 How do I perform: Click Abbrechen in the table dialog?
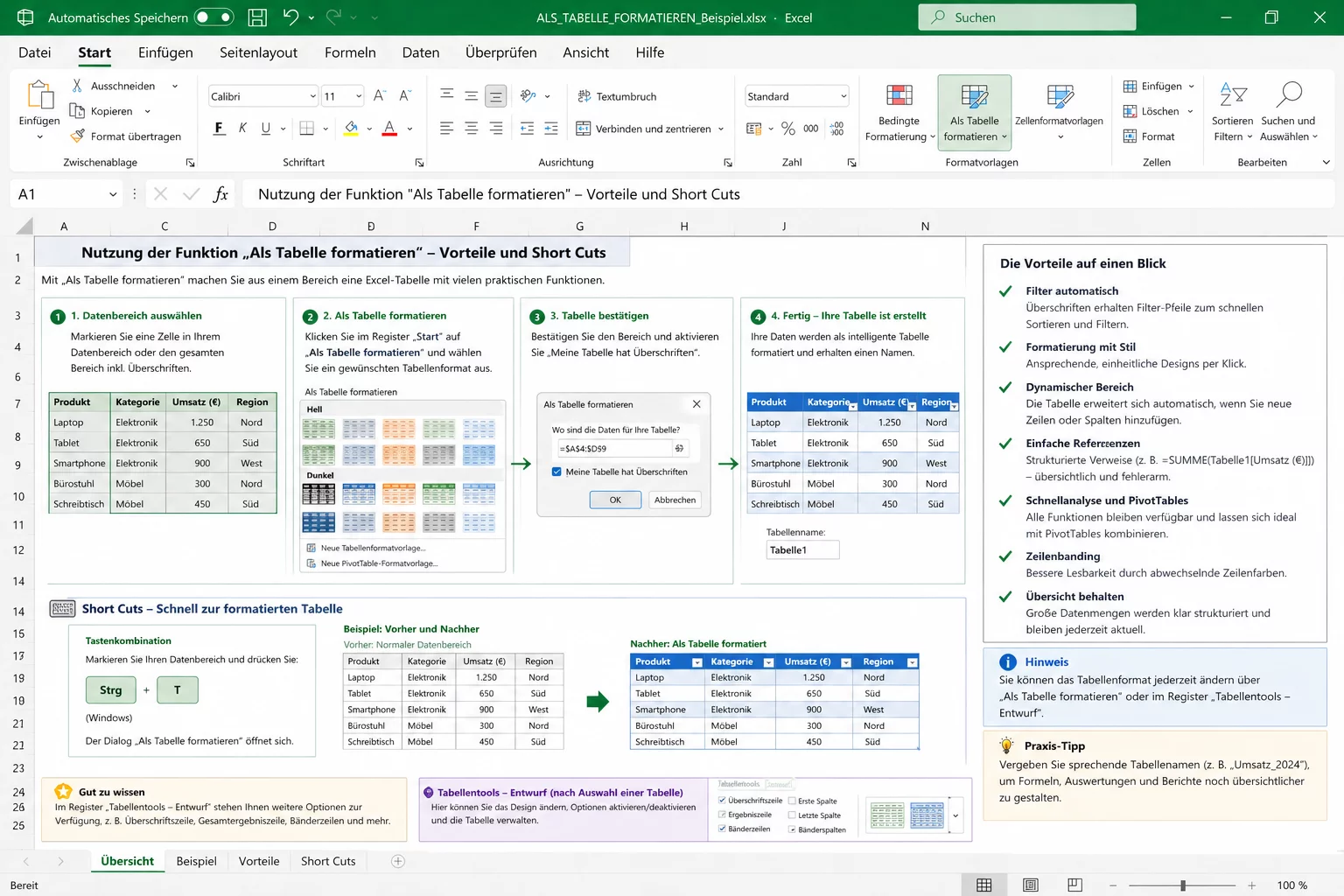(x=675, y=500)
